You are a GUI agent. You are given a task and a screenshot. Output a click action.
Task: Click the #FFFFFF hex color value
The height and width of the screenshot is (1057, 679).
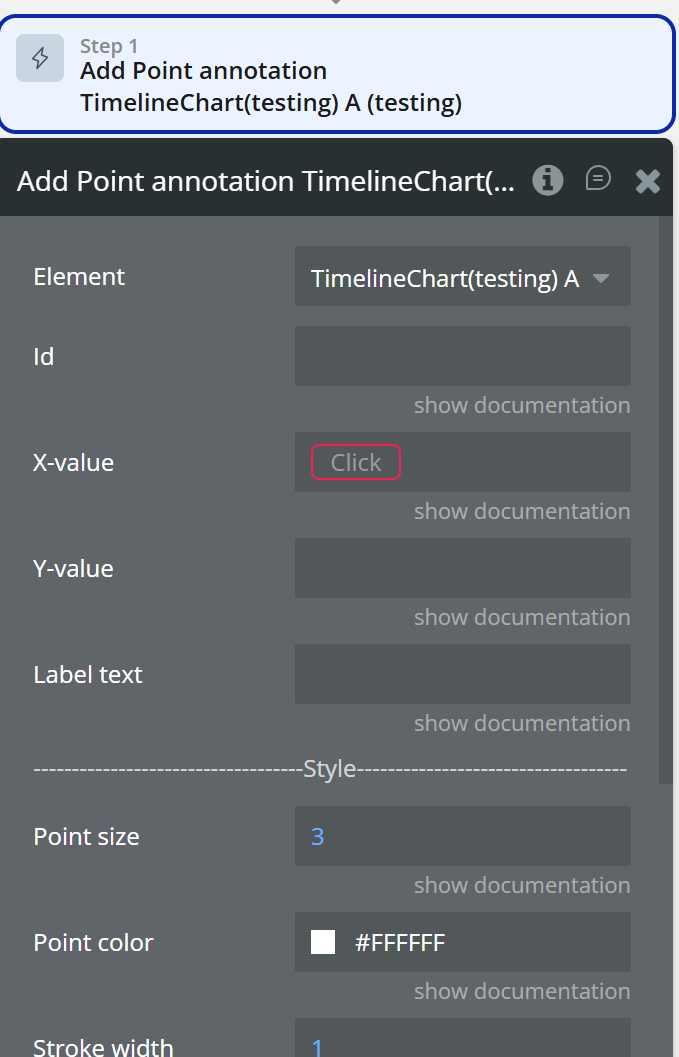tap(400, 942)
